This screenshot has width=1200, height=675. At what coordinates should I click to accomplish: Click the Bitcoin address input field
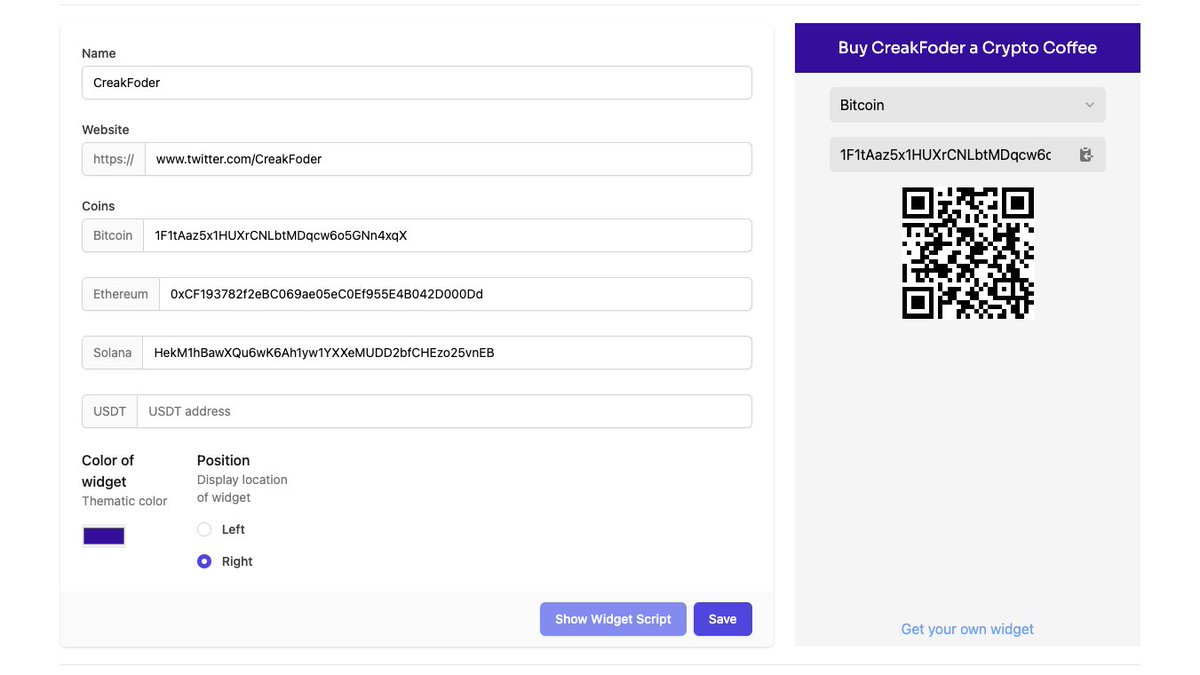(x=447, y=236)
